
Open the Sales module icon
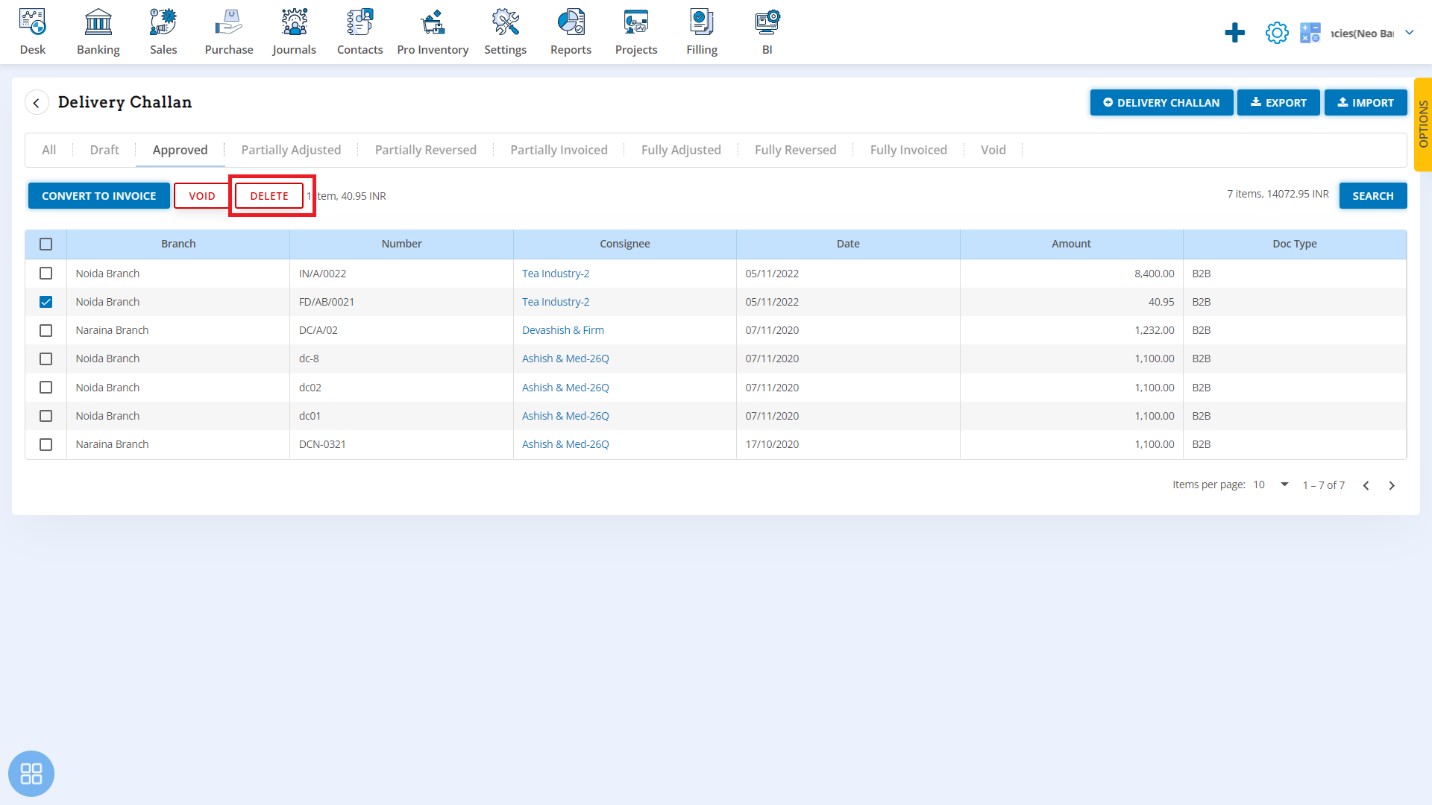[163, 21]
